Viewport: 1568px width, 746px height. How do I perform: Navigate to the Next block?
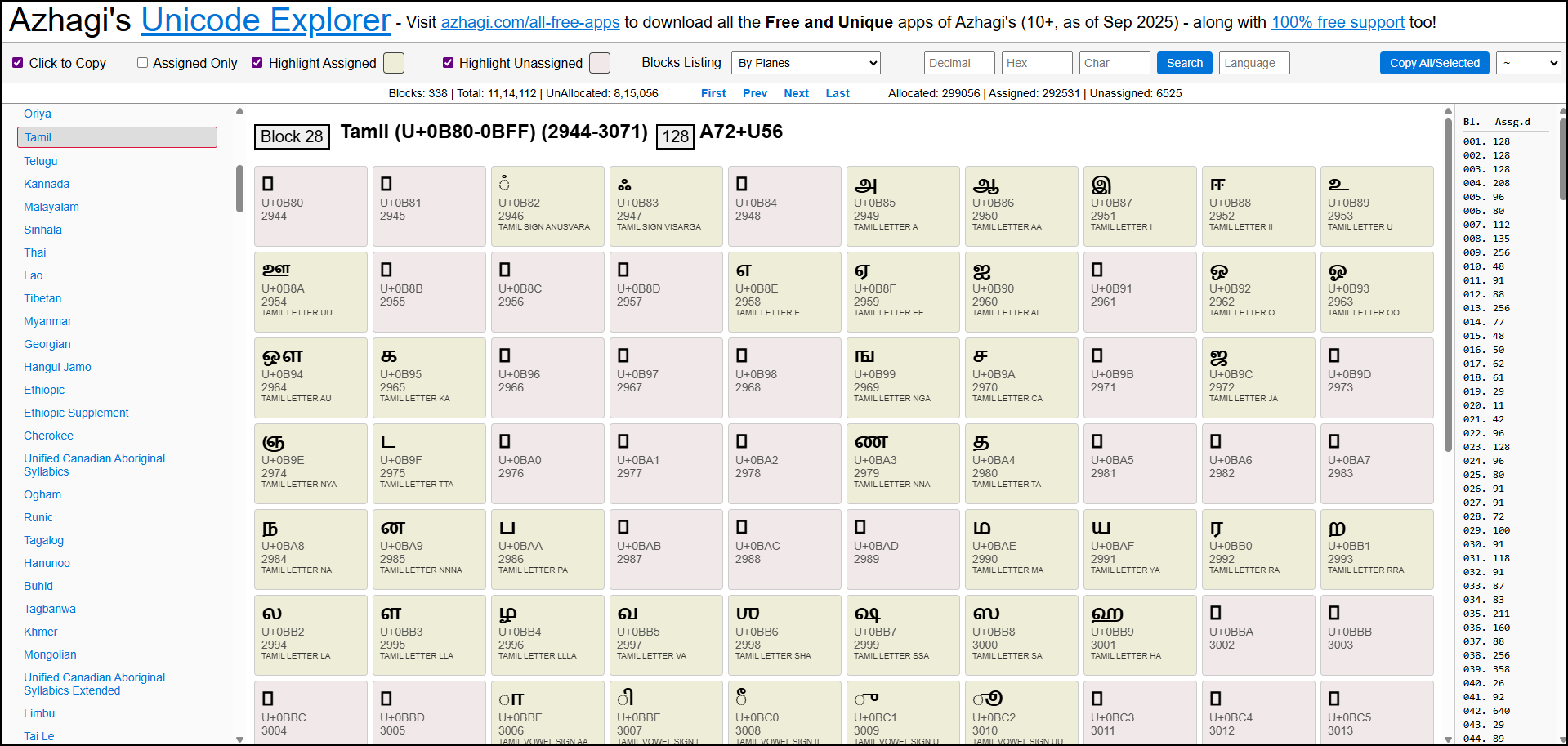[x=795, y=93]
